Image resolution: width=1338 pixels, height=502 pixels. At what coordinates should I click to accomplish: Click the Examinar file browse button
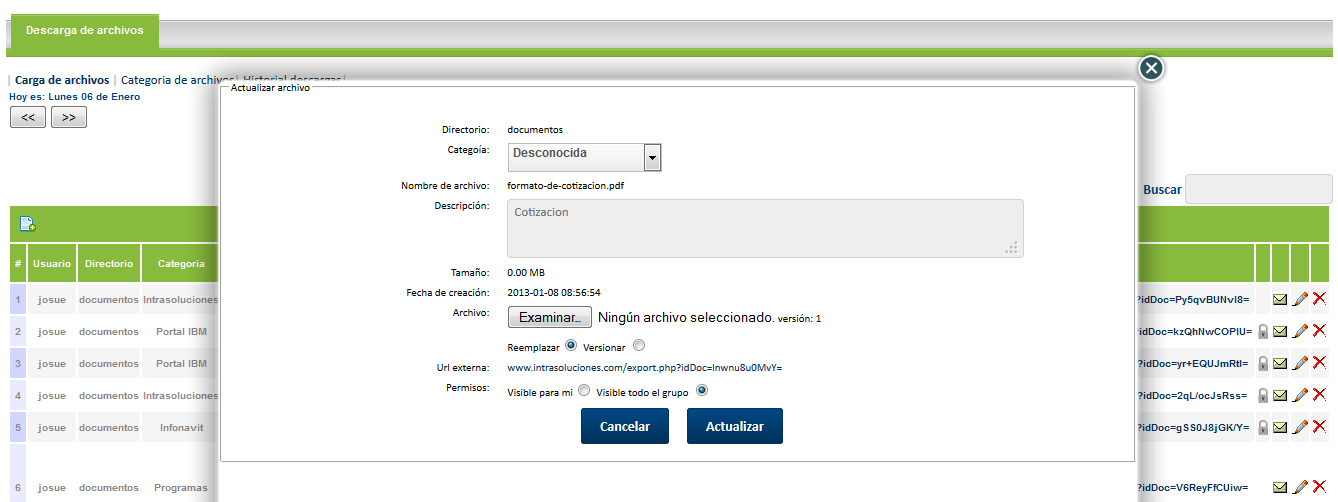click(x=550, y=317)
